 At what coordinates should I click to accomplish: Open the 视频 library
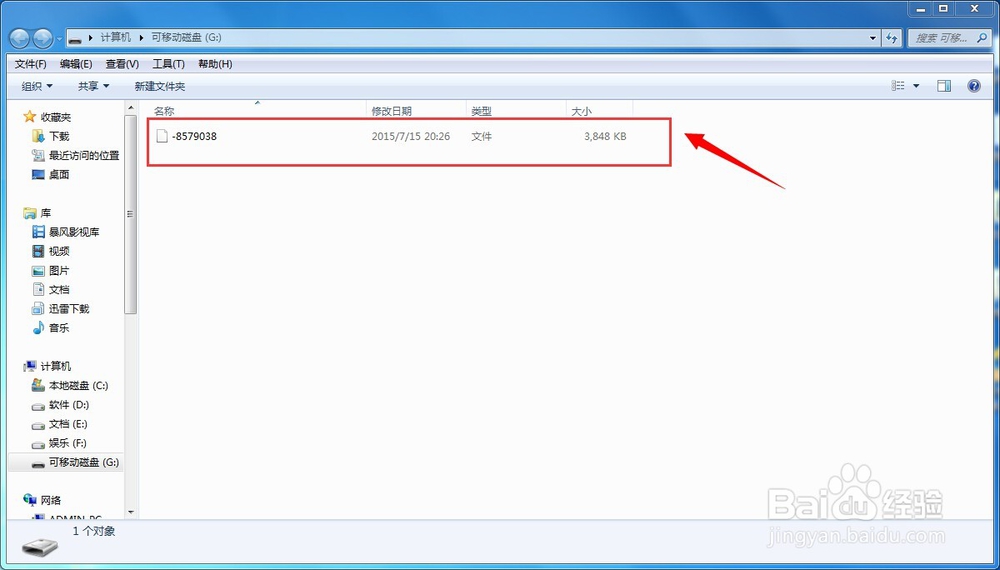[x=59, y=251]
